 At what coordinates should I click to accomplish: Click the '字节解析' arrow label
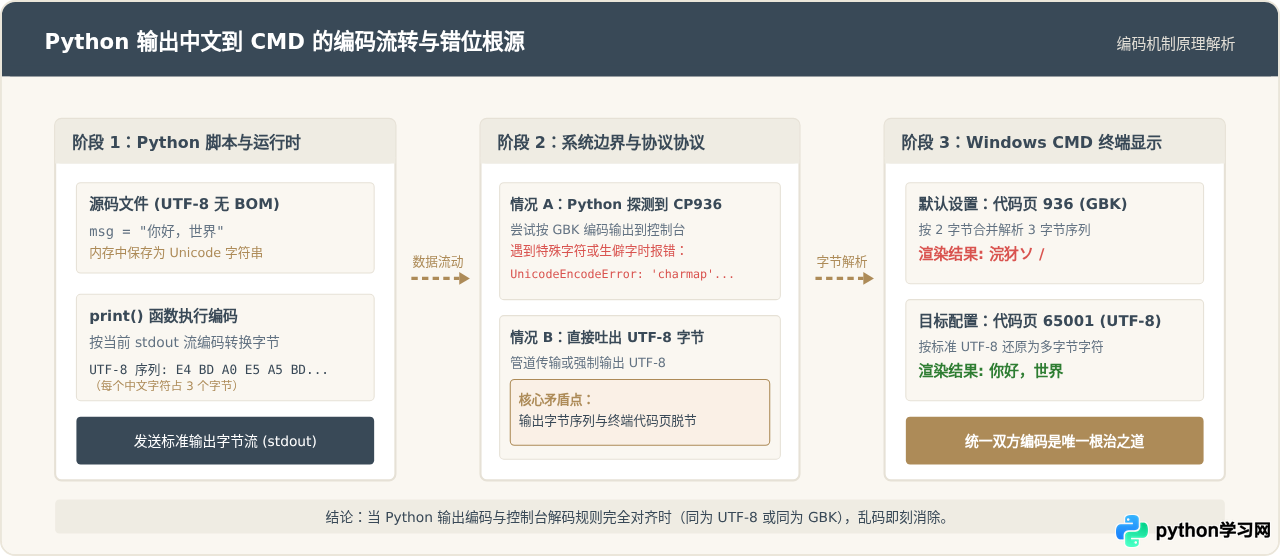point(842,262)
